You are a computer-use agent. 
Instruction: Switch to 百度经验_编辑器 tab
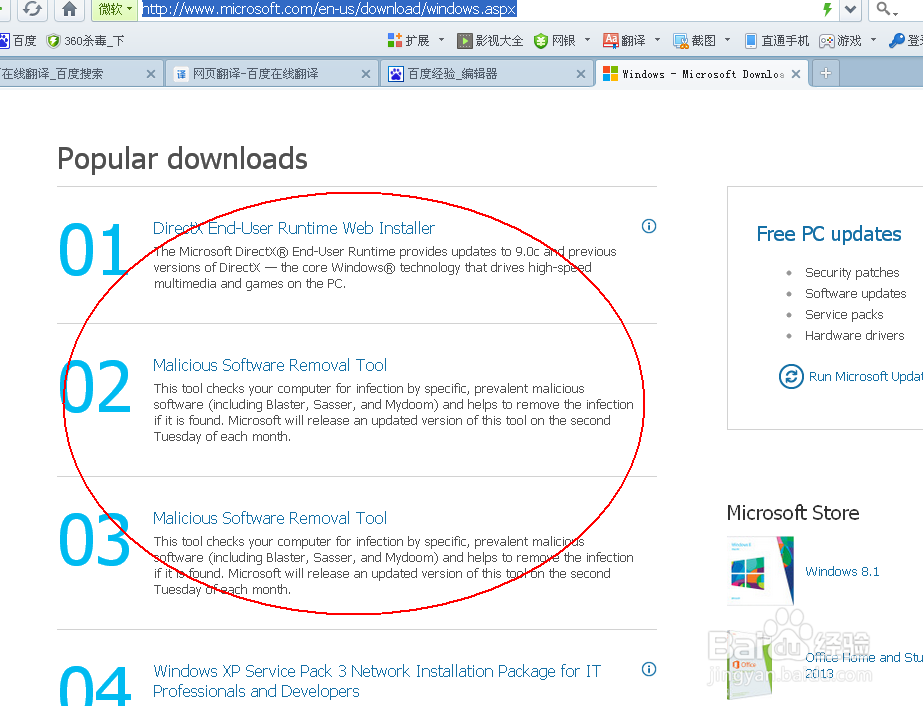click(x=486, y=74)
